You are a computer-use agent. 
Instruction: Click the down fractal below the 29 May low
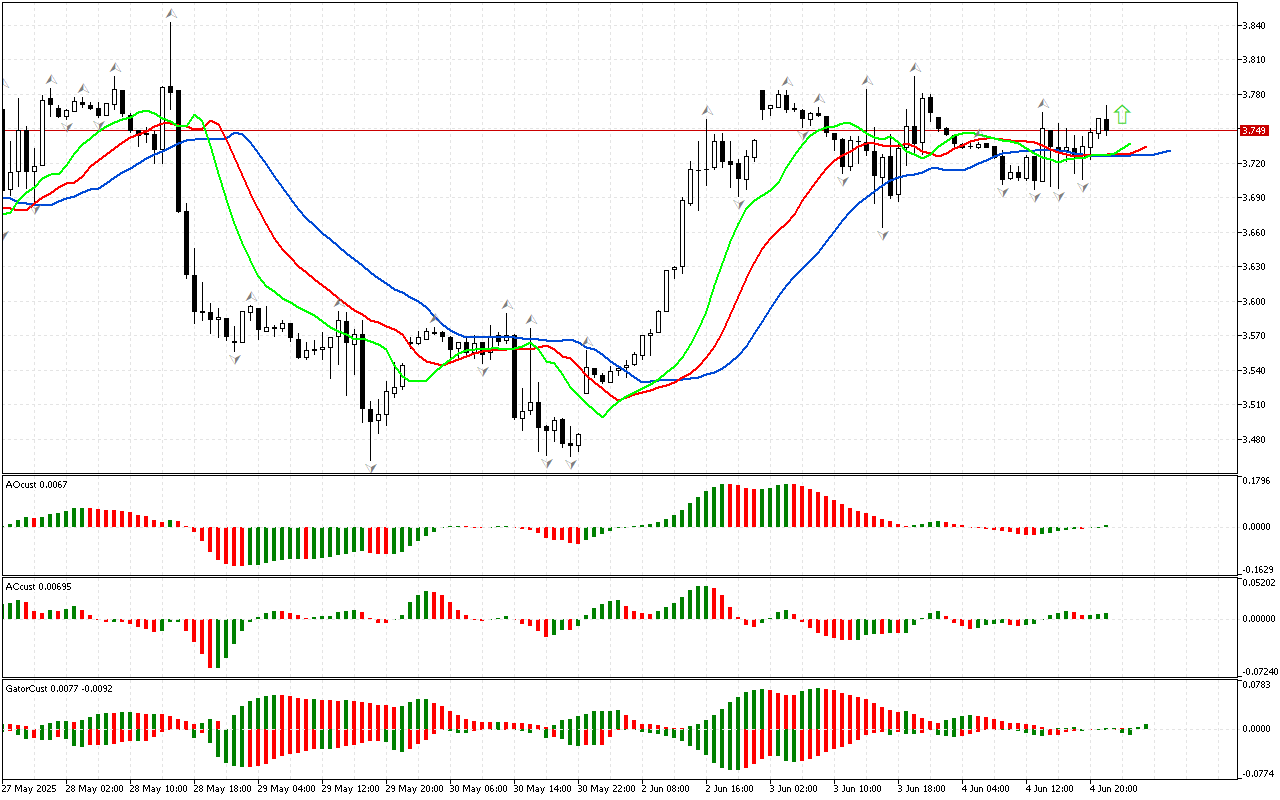tap(371, 467)
